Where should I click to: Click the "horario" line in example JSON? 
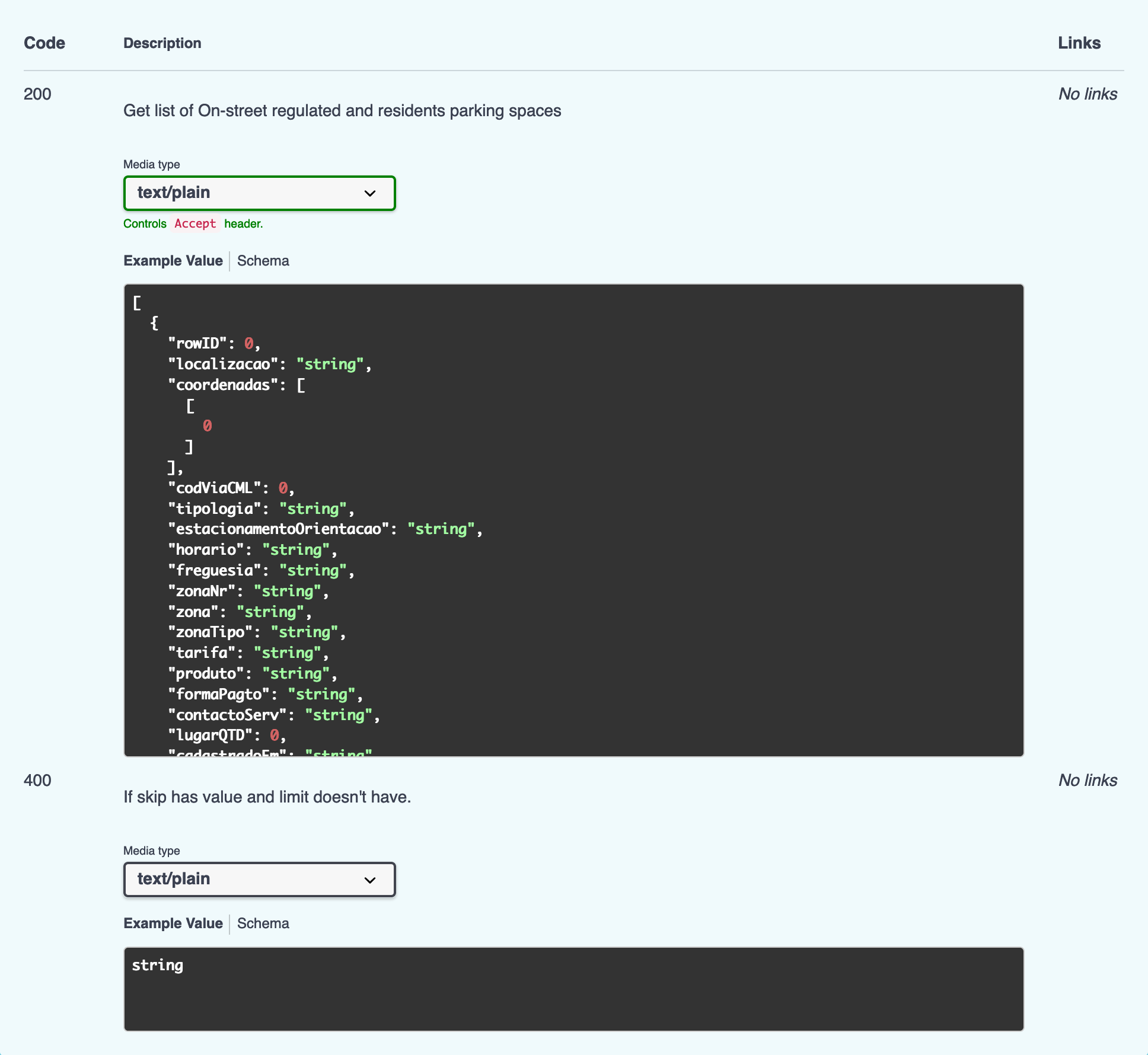point(253,550)
